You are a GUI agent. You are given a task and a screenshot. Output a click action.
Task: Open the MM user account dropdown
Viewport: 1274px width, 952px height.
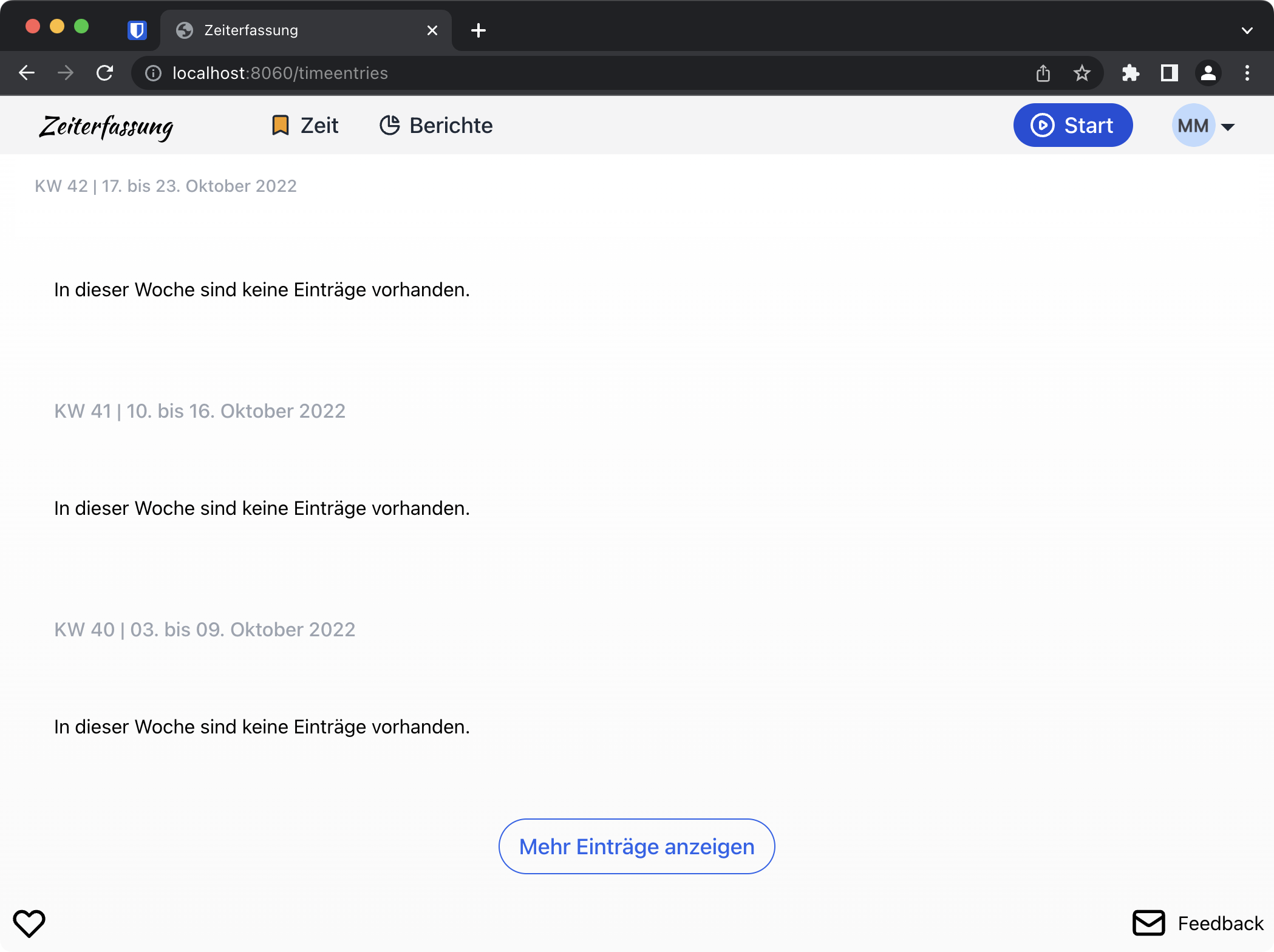pos(1205,125)
